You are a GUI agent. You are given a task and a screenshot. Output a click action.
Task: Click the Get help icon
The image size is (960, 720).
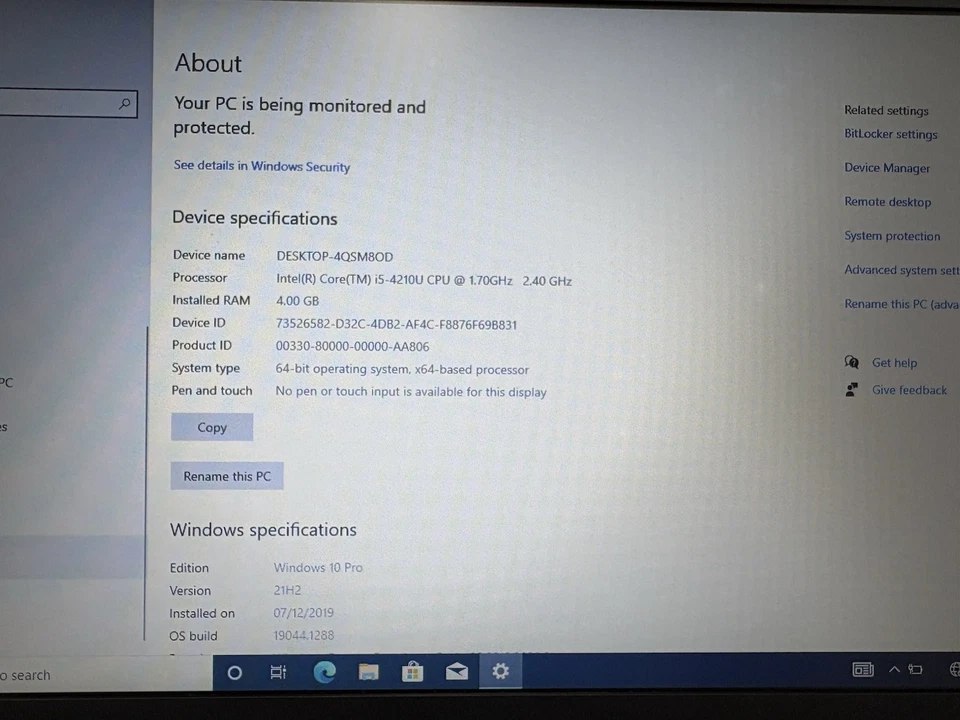[x=852, y=362]
